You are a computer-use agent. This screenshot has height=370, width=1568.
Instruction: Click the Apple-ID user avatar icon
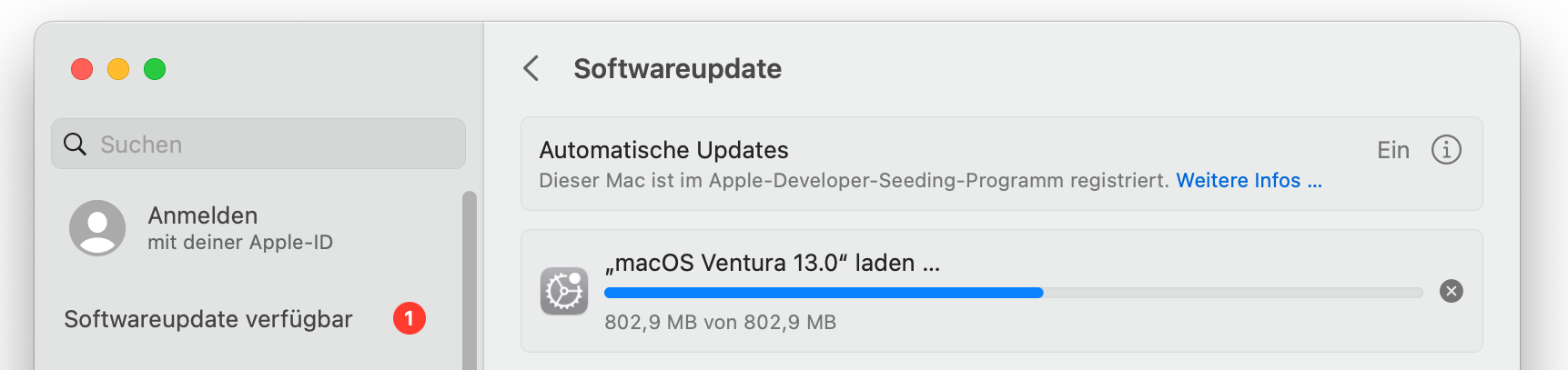click(97, 228)
